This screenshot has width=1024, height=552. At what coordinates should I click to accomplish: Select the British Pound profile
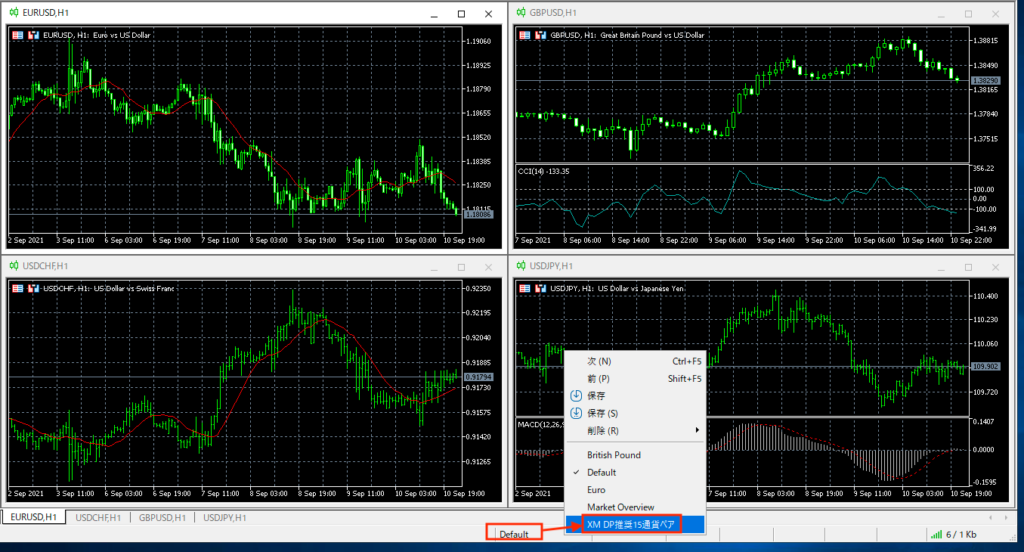point(614,455)
